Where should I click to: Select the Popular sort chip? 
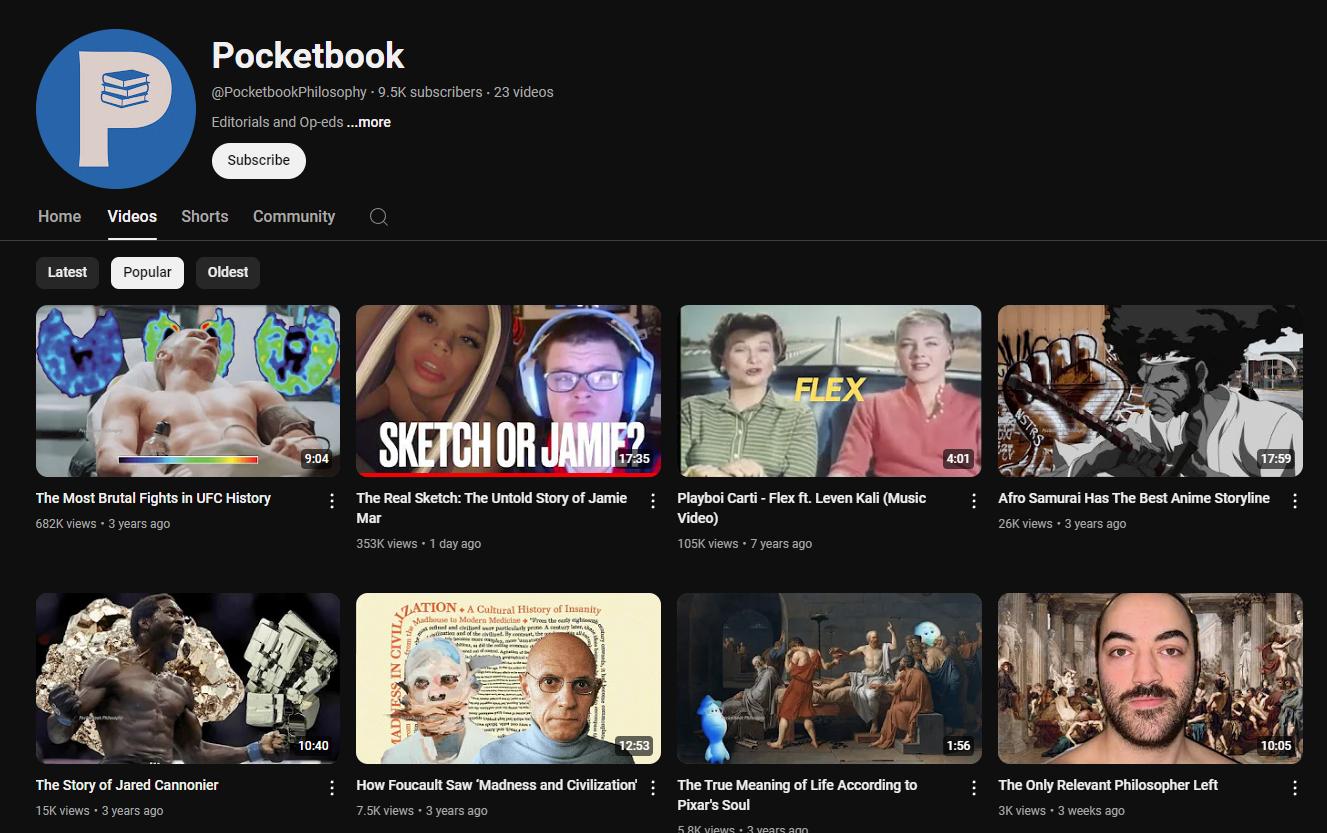point(147,272)
